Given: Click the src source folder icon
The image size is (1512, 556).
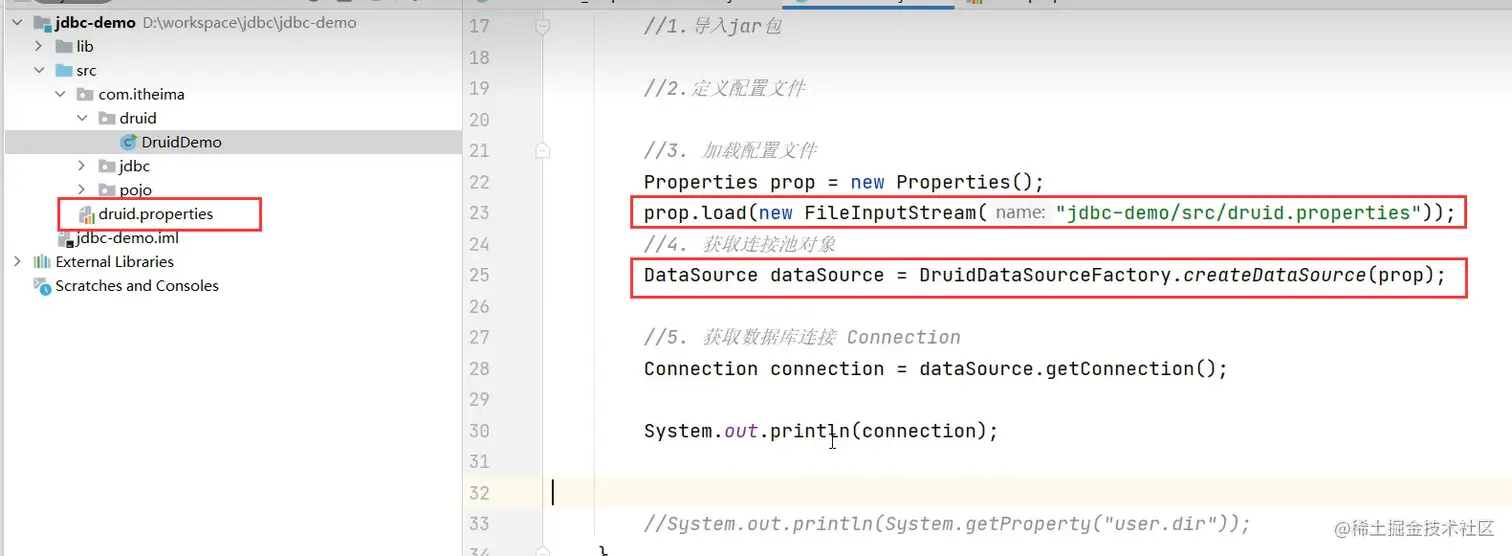Looking at the screenshot, I should coord(64,70).
